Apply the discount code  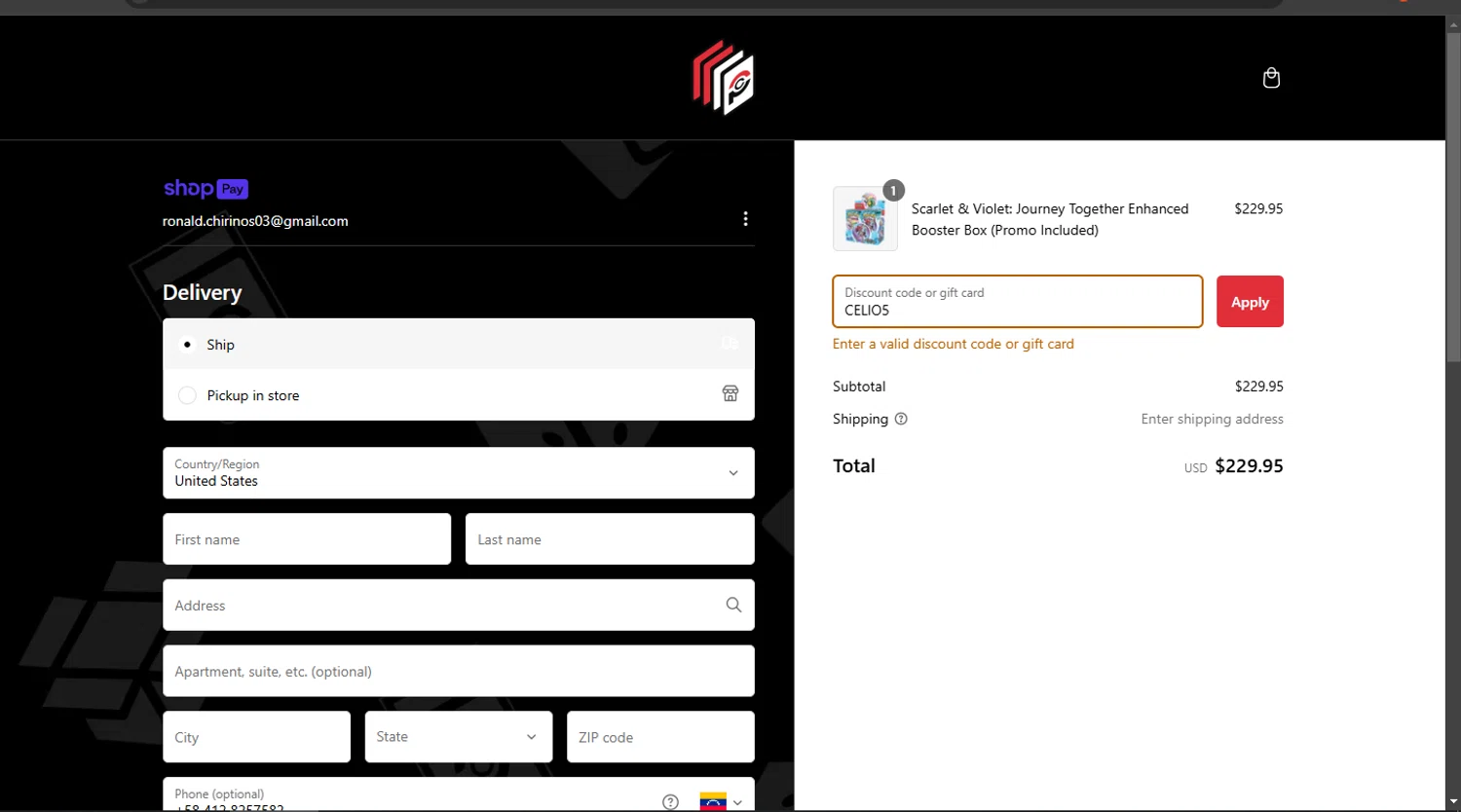1250,302
